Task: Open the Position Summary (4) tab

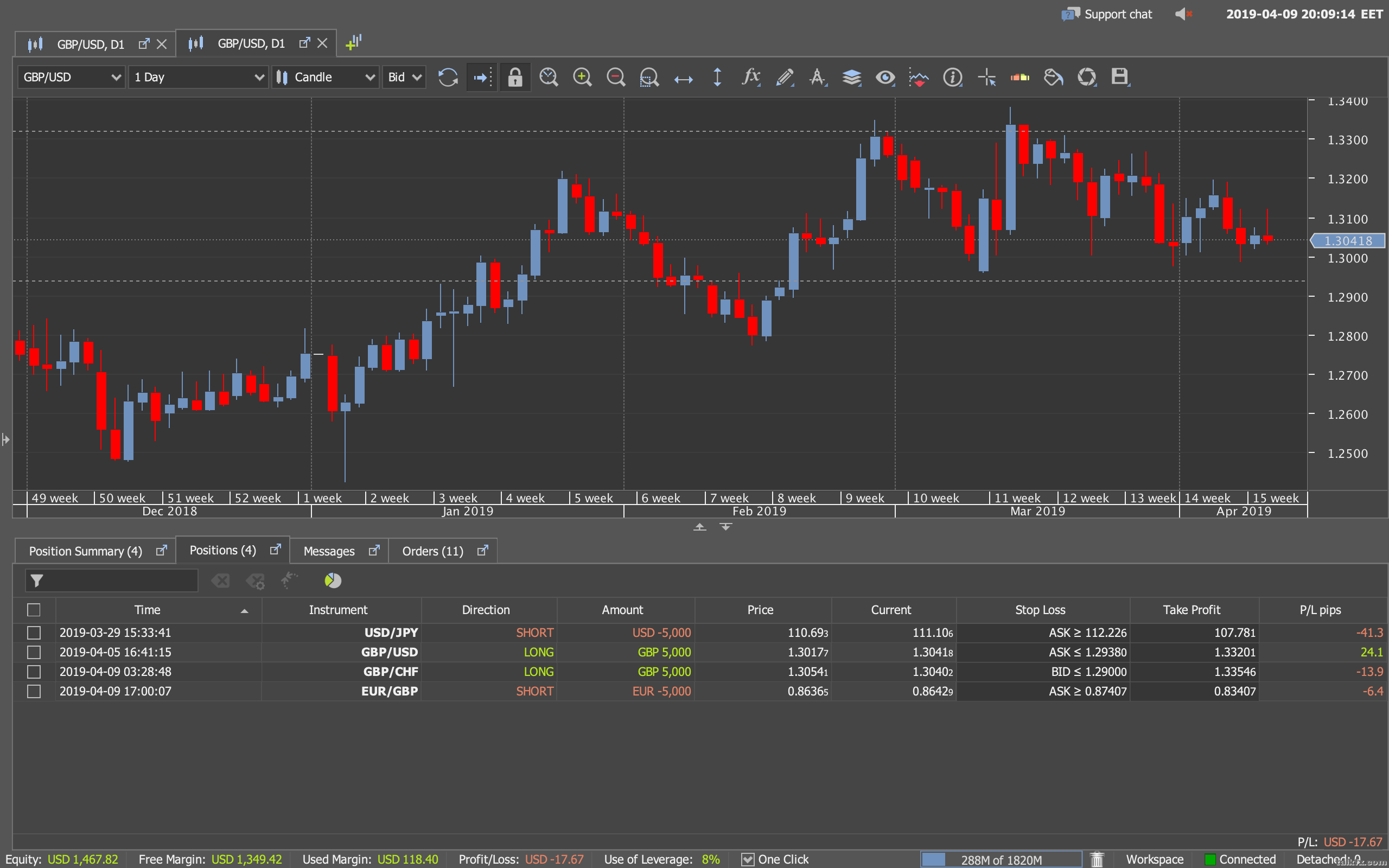Action: coord(86,551)
